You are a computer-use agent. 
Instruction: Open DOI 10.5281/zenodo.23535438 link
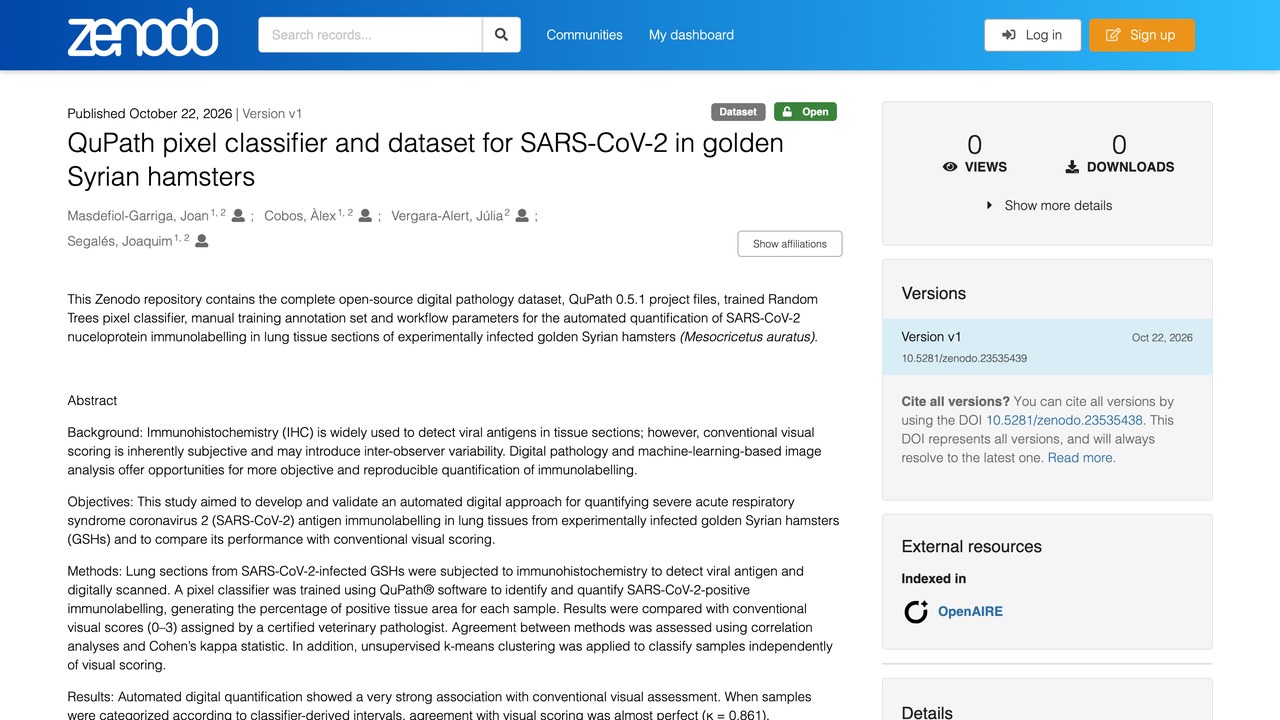coord(1064,420)
